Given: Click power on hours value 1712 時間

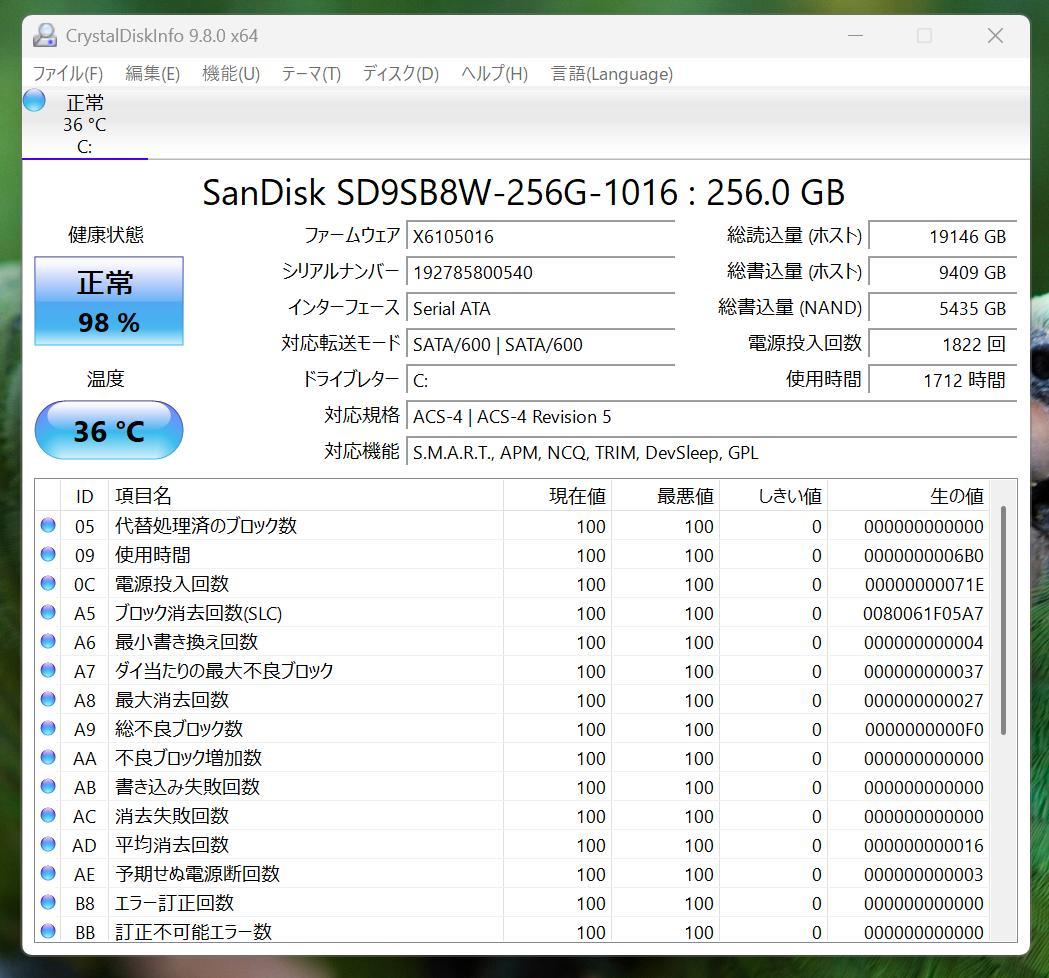Looking at the screenshot, I should (943, 381).
